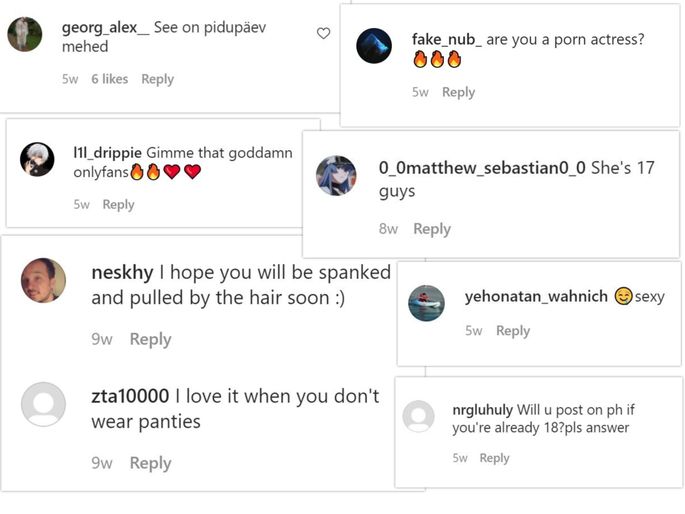Reply to nrgluhuly comment

pos(494,458)
